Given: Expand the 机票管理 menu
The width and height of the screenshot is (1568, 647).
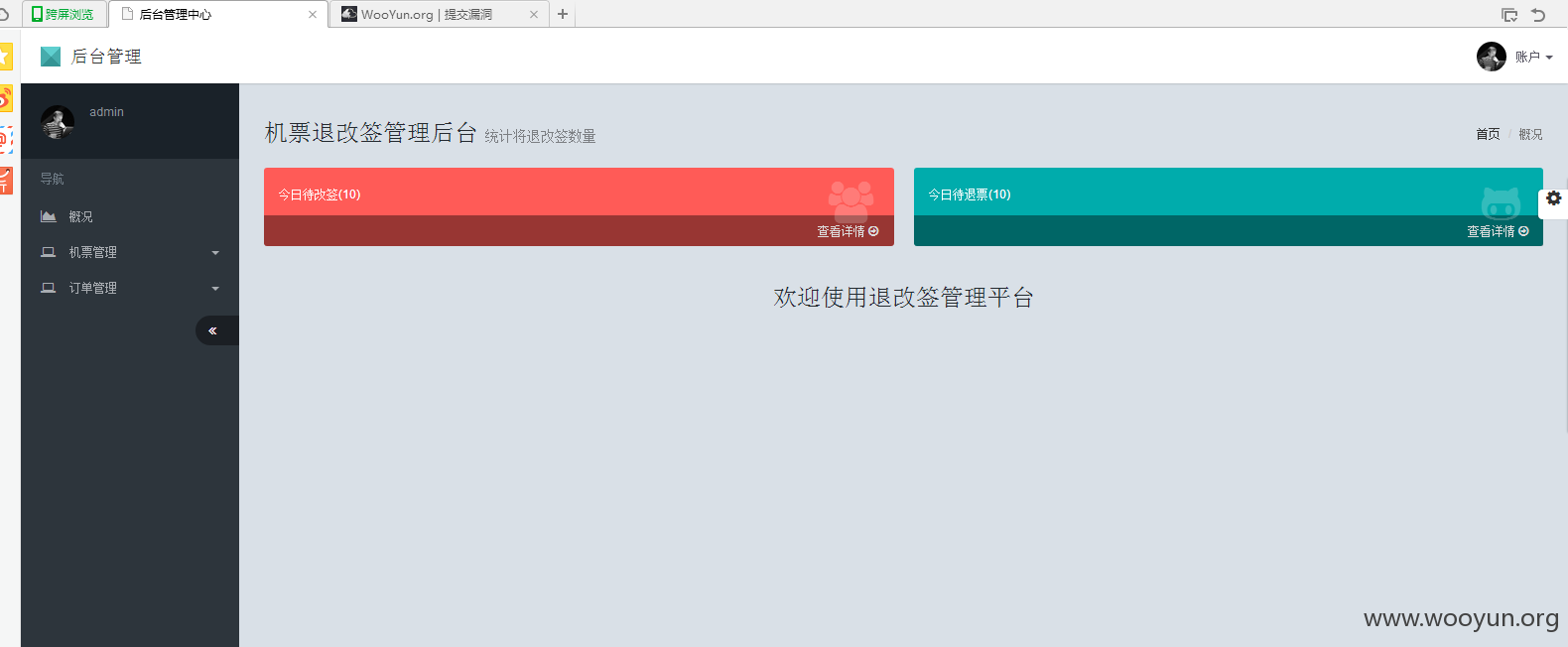Looking at the screenshot, I should (x=130, y=252).
